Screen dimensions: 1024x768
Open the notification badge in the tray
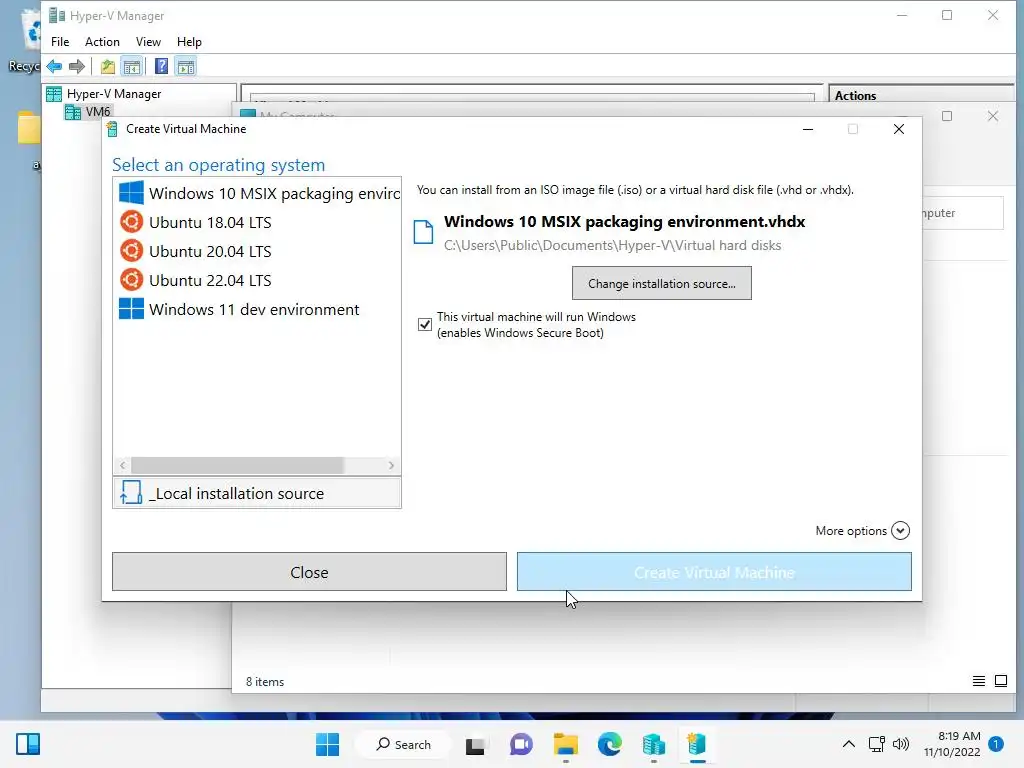pos(996,744)
